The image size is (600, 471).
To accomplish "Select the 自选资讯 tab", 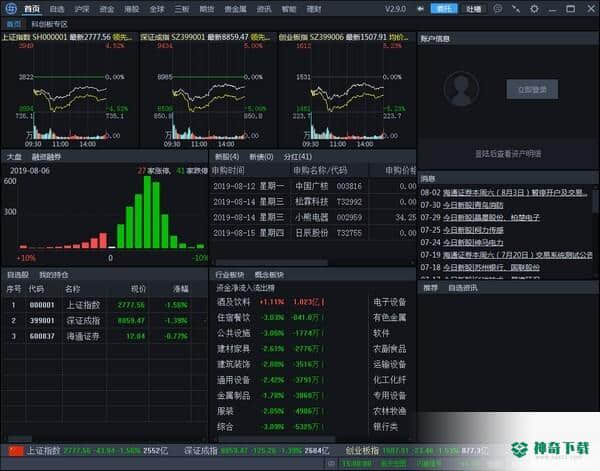I will pos(463,288).
